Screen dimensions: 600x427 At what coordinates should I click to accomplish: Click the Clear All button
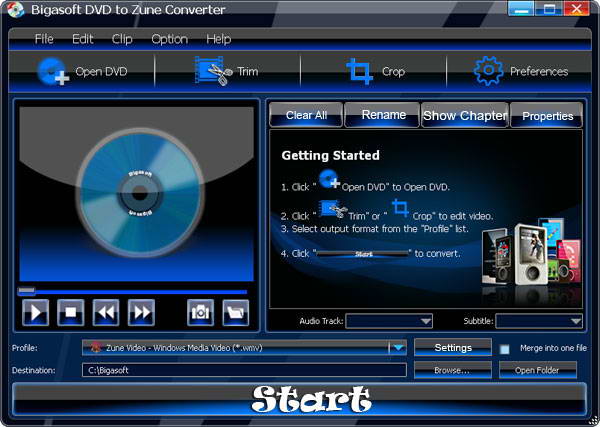pyautogui.click(x=306, y=115)
